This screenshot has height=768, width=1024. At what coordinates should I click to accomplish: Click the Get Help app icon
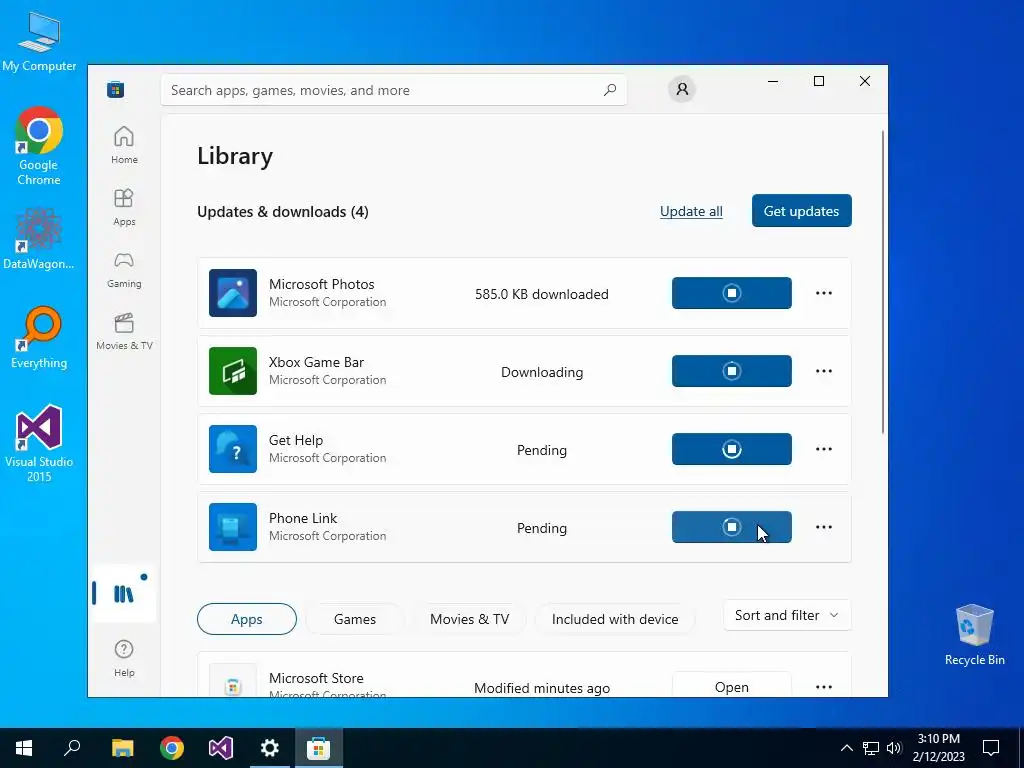coord(233,449)
